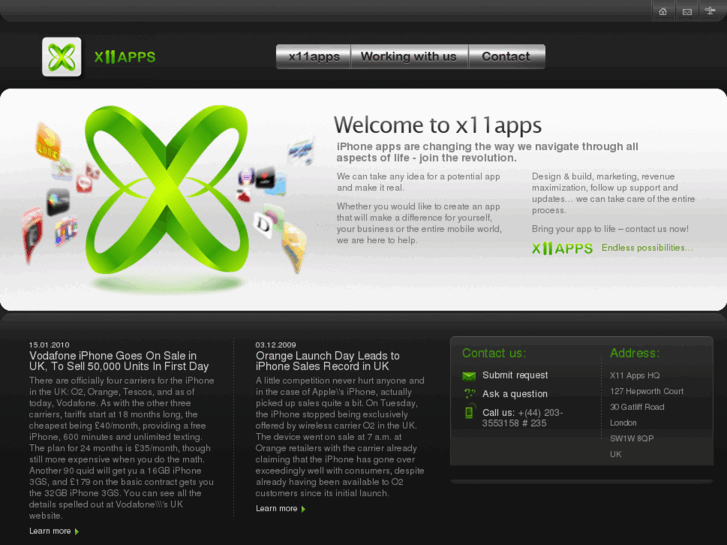The height and width of the screenshot is (545, 727).
Task: Open the Vodafone iPhone Goes On Sale headline
Action: tap(119, 361)
